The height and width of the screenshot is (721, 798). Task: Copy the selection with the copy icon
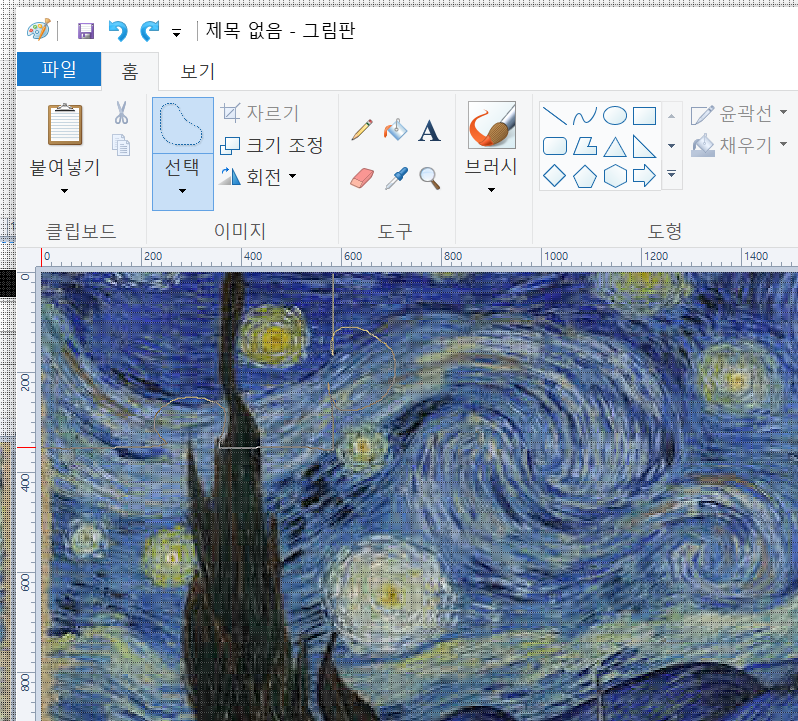121,145
